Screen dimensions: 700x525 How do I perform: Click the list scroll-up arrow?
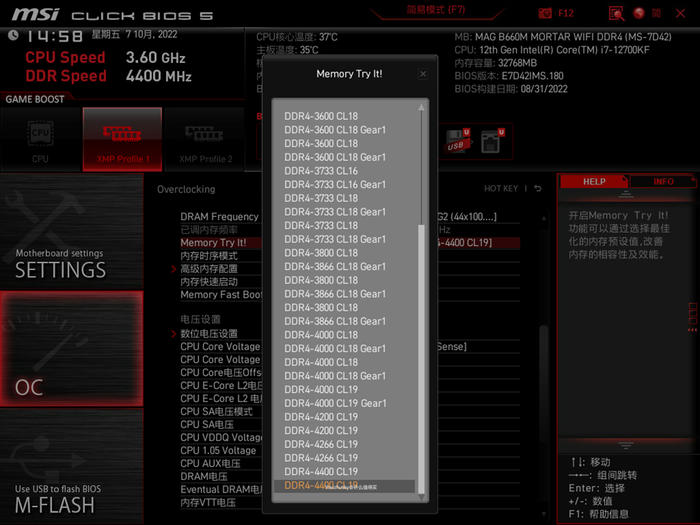(421, 108)
